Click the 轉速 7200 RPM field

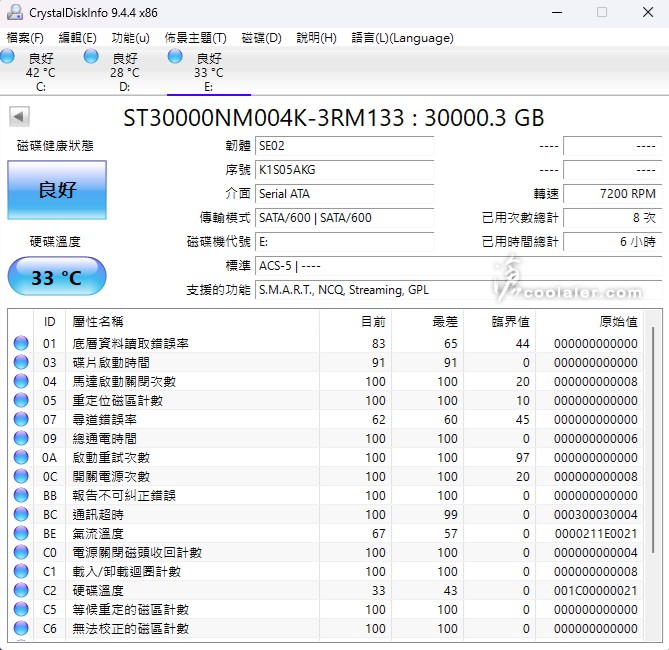click(613, 194)
